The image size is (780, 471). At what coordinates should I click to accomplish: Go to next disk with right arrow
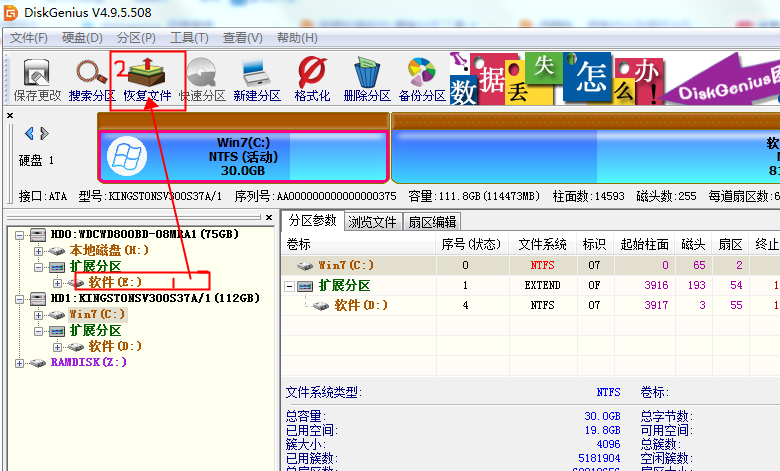(x=44, y=133)
